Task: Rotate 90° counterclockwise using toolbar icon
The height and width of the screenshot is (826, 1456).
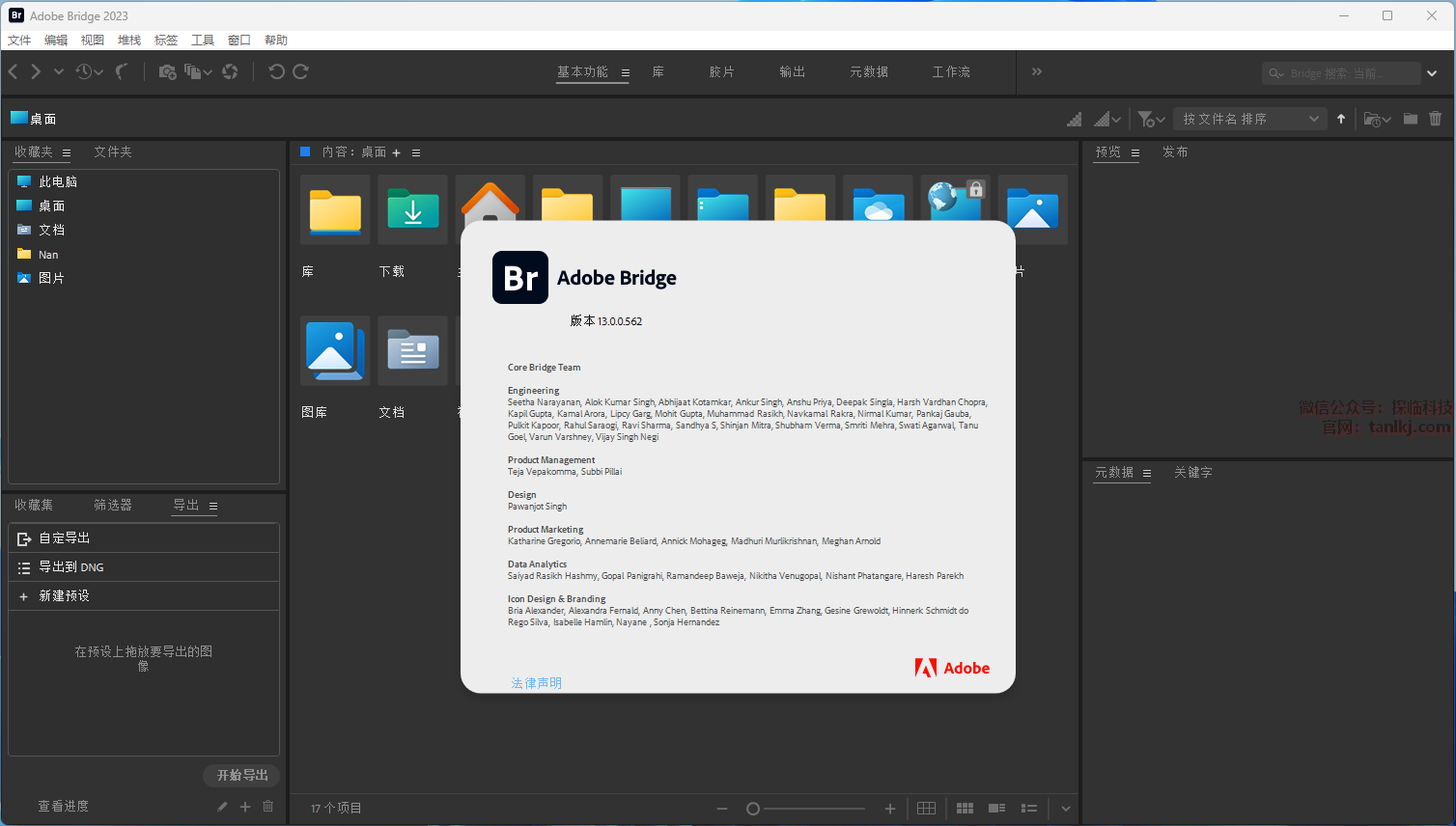Action: (x=276, y=71)
